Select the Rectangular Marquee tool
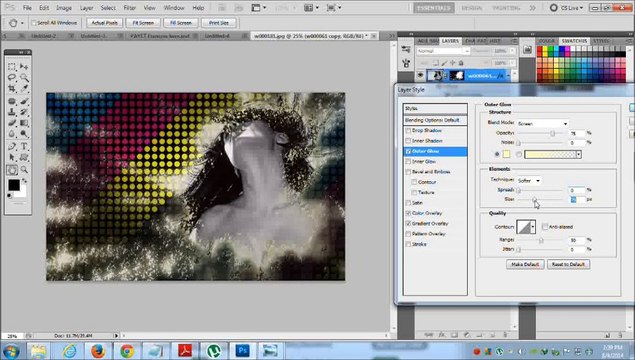This screenshot has height=360, width=635. point(12,66)
